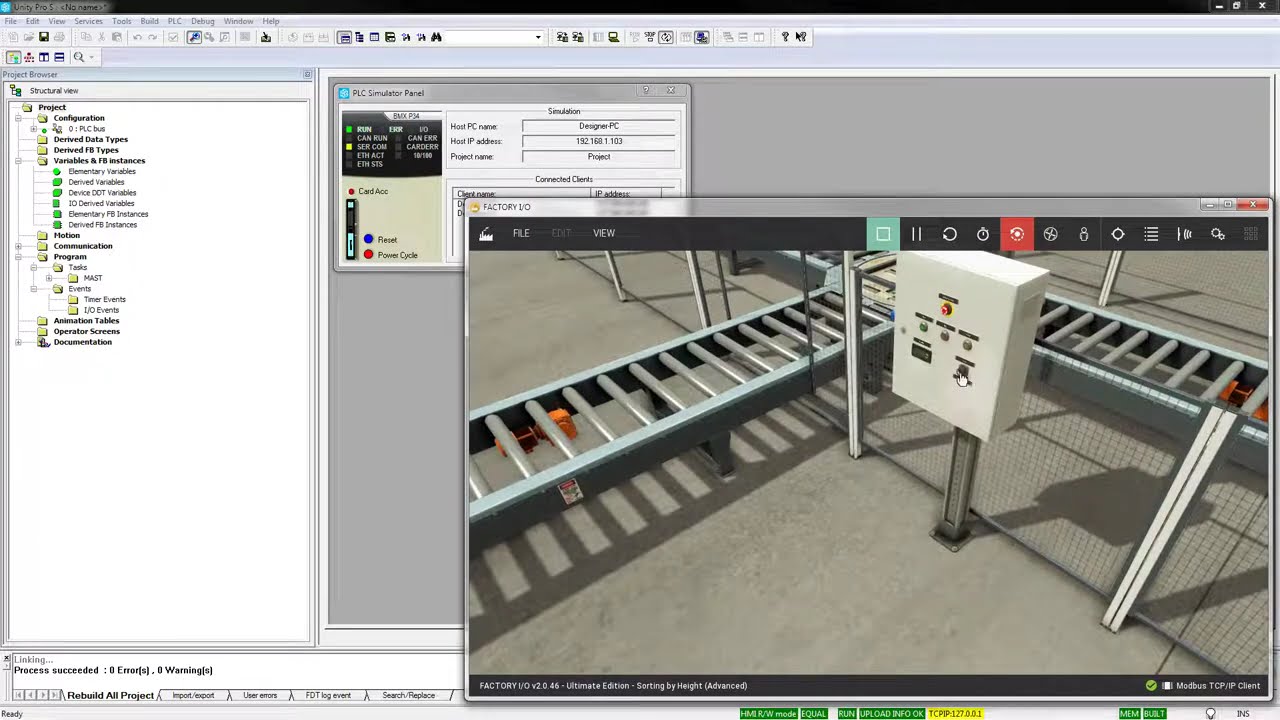
Task: Close the Project Browser panel
Action: (307, 75)
